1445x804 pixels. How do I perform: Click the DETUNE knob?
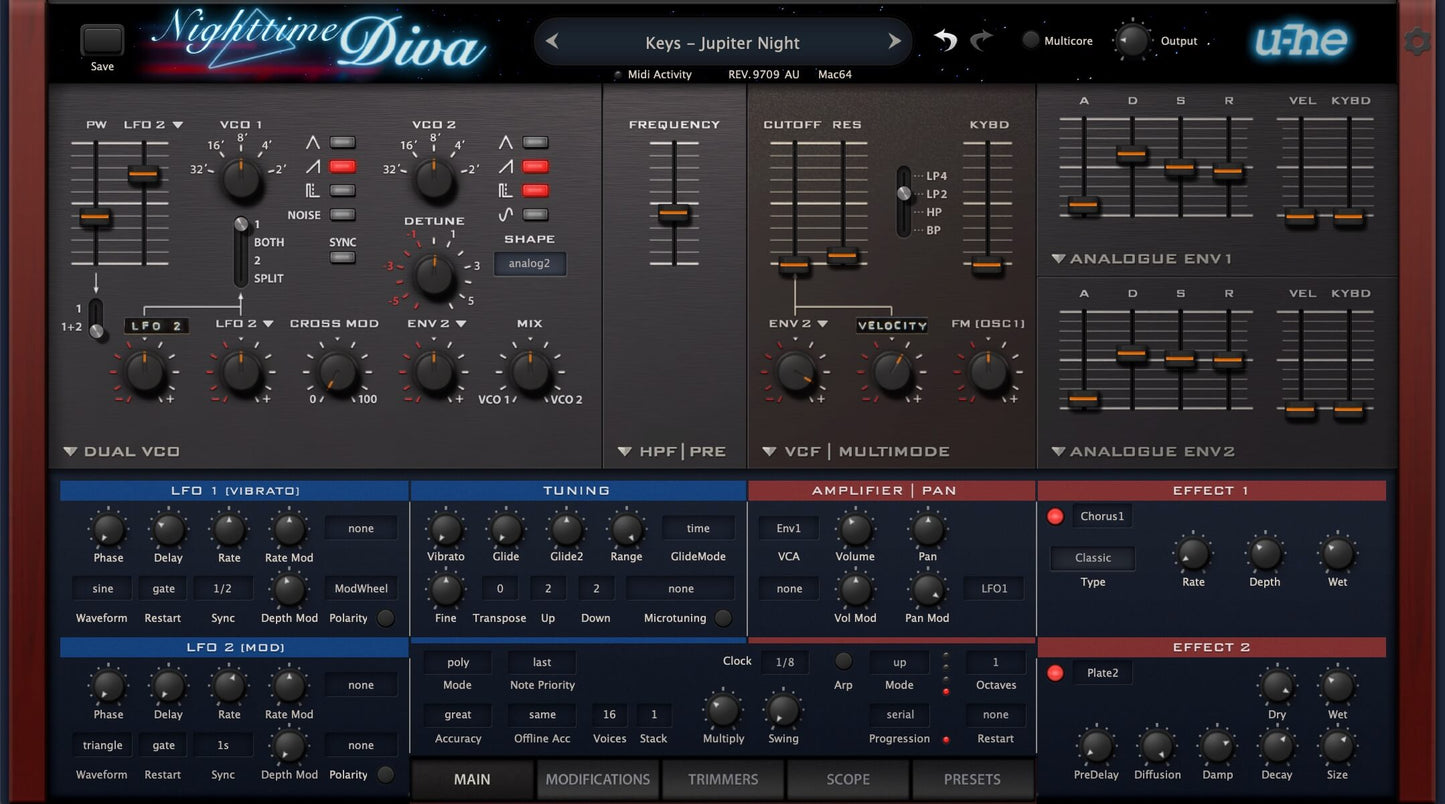pos(434,276)
